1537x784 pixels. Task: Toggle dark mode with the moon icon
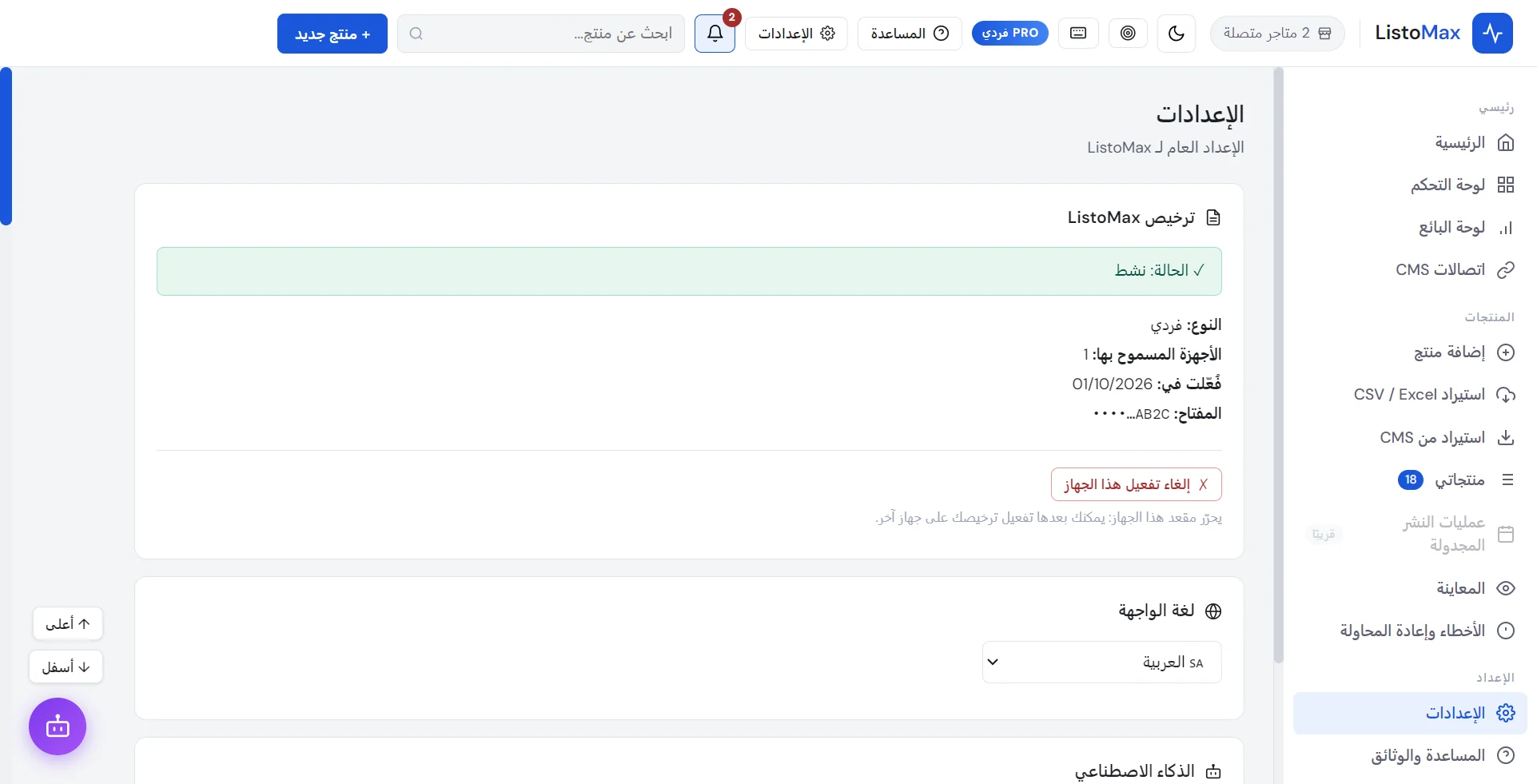pos(1177,34)
